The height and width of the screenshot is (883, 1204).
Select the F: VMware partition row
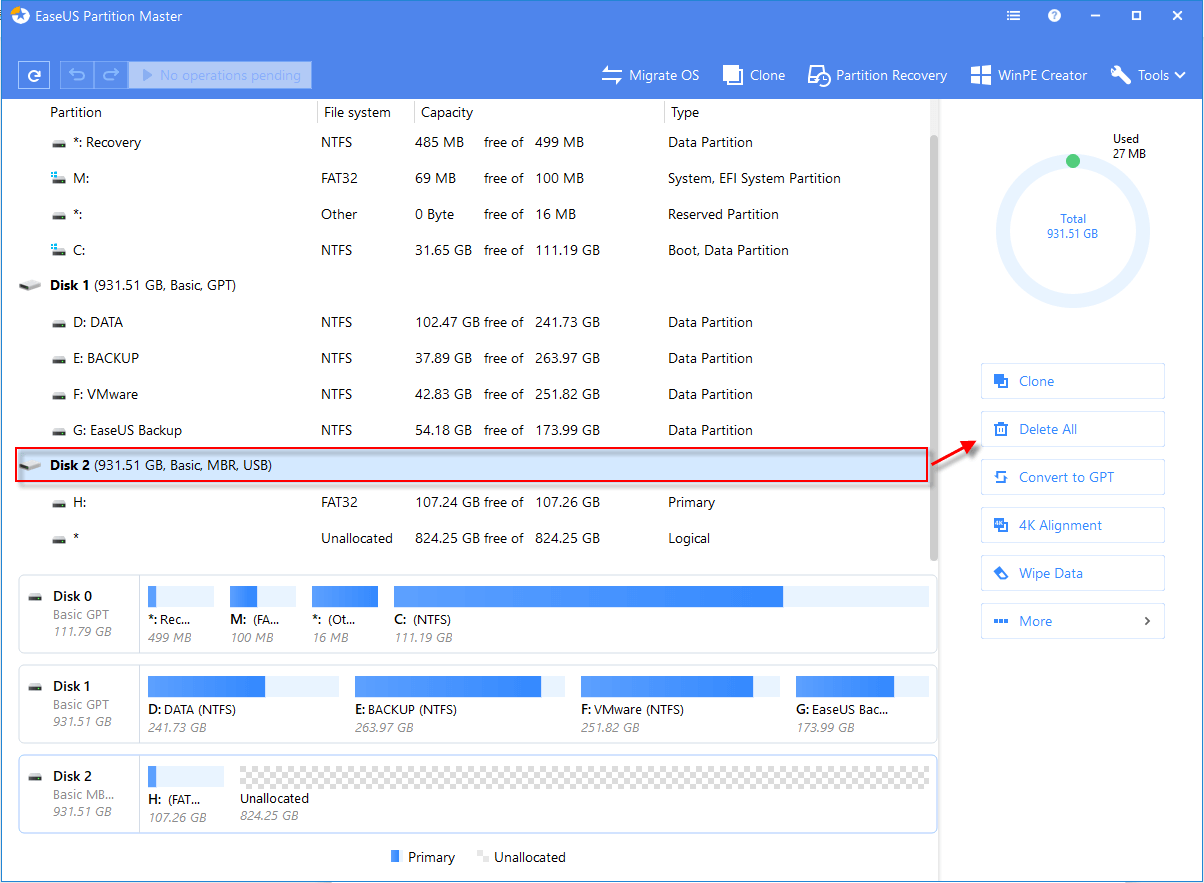pyautogui.click(x=472, y=394)
